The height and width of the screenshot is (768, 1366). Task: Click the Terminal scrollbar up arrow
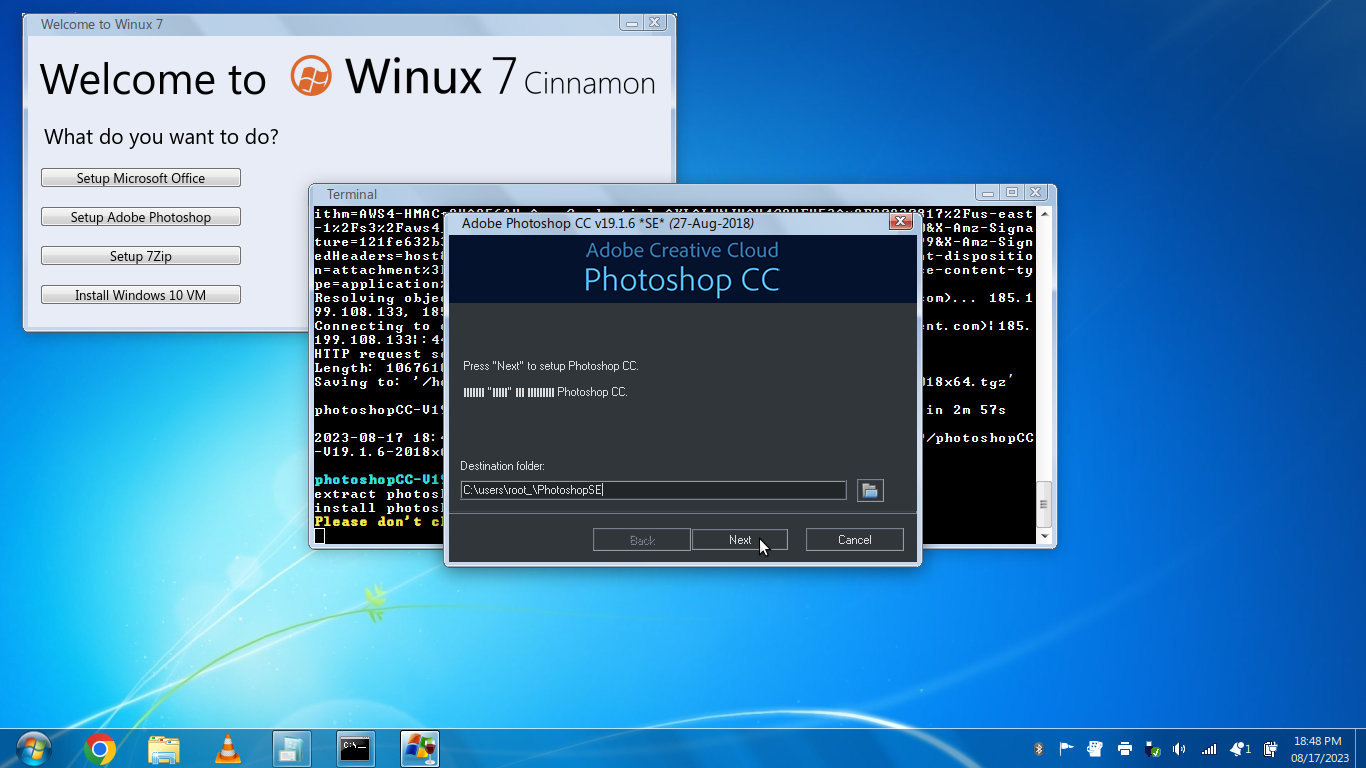pyautogui.click(x=1045, y=213)
